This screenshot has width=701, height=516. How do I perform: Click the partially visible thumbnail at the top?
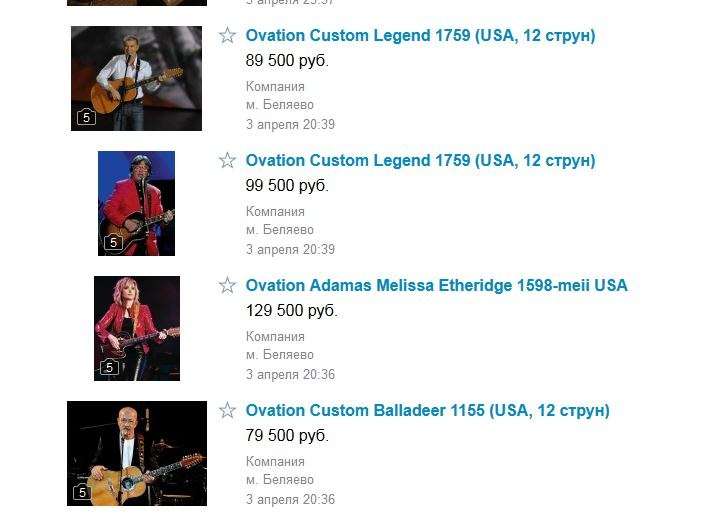tap(137, 3)
